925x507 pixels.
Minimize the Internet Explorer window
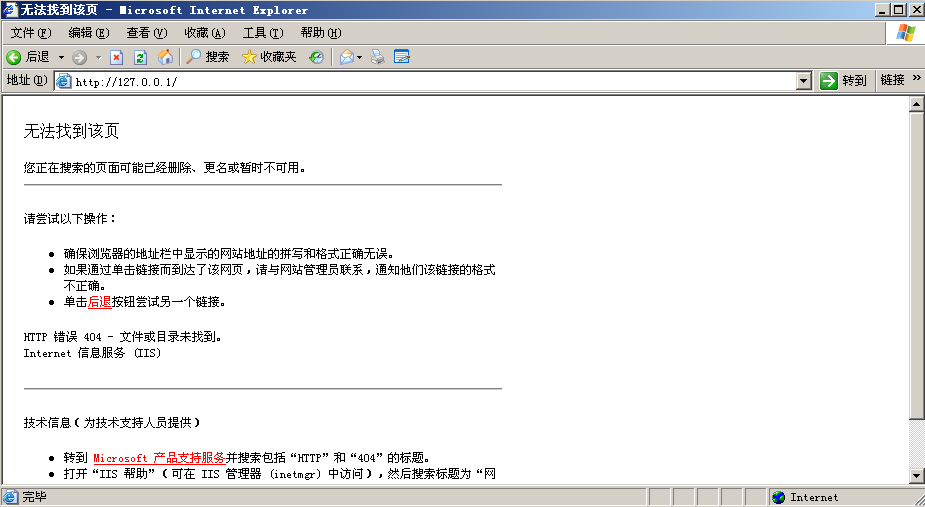(x=883, y=9)
